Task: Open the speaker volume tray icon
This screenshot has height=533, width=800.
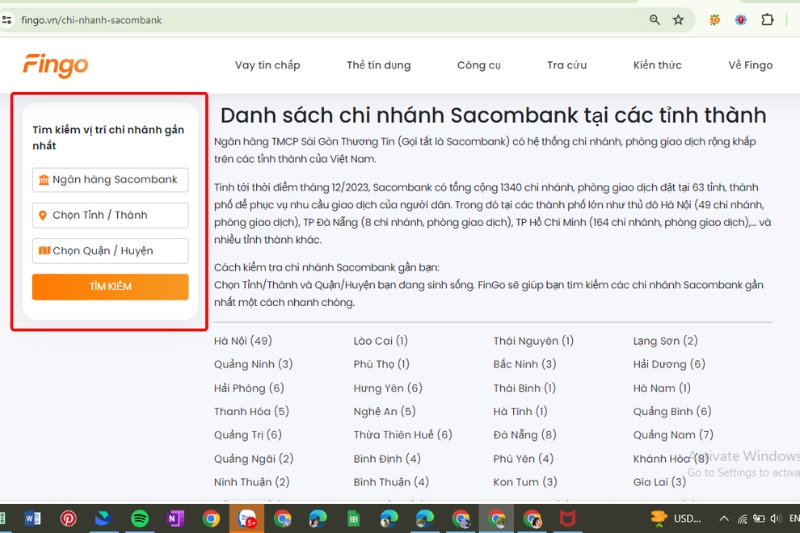Action: point(776,519)
